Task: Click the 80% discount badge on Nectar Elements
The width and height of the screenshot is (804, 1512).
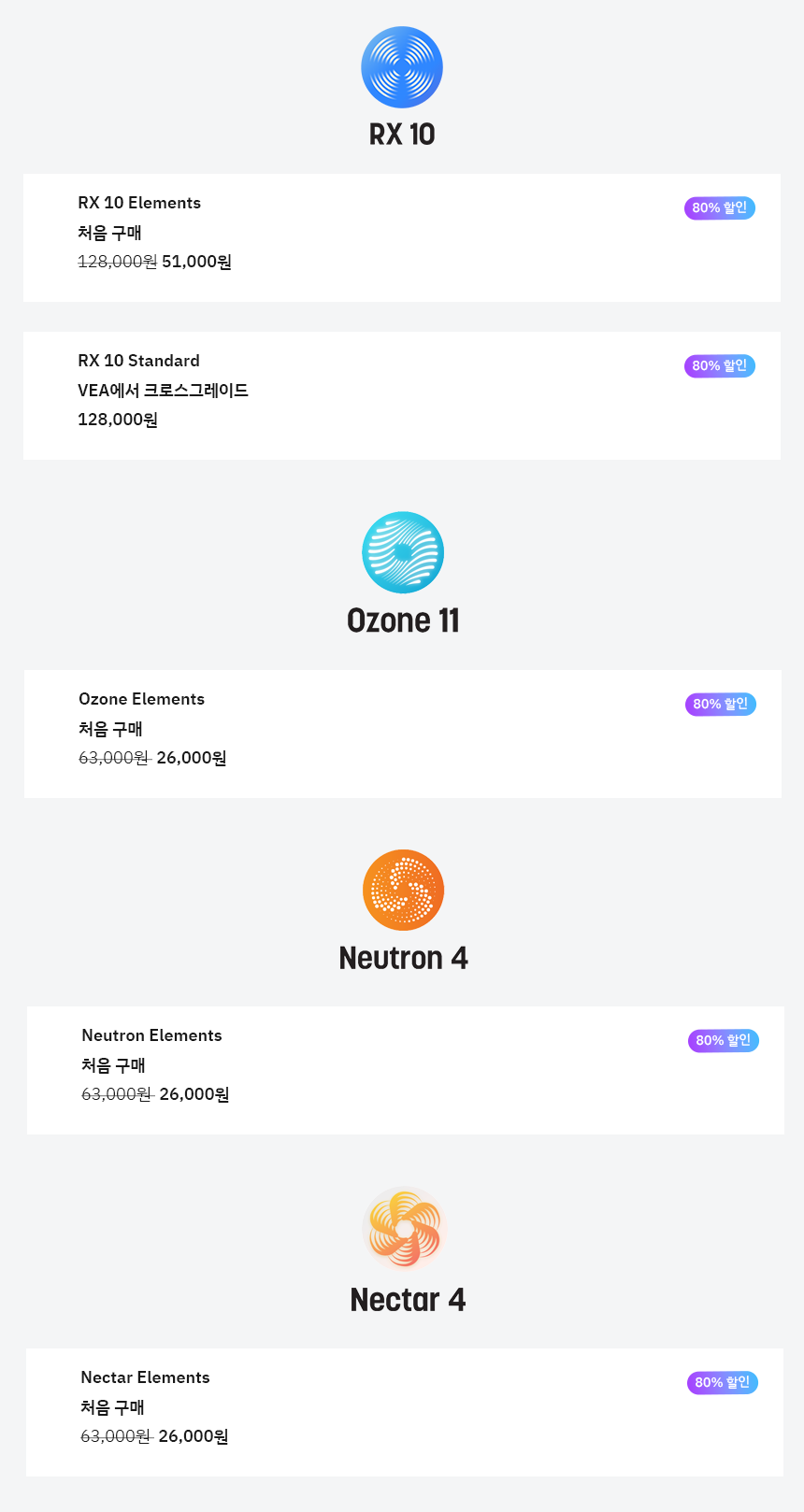Action: (x=723, y=1382)
